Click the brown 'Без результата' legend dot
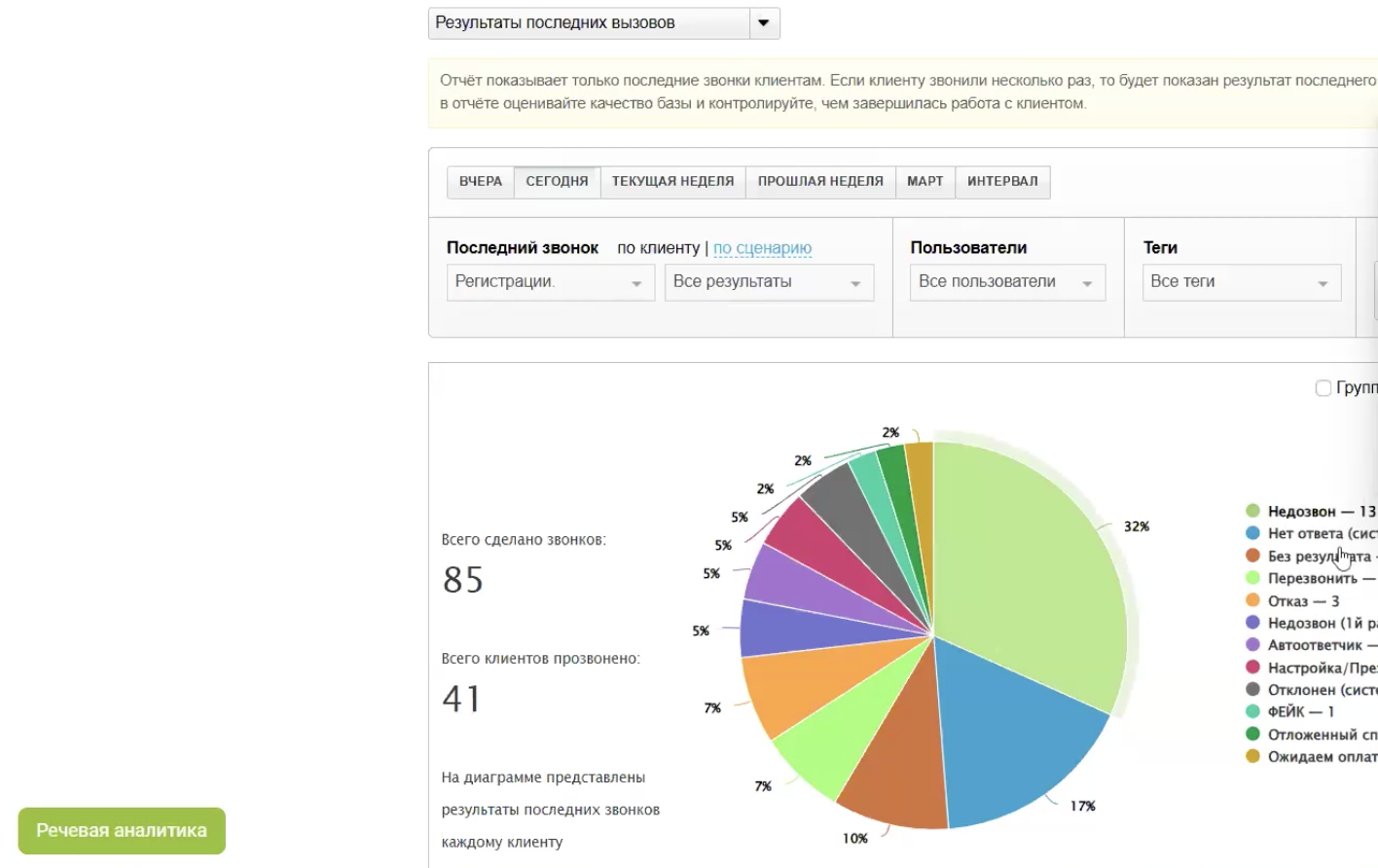This screenshot has height=868, width=1378. click(x=1252, y=556)
